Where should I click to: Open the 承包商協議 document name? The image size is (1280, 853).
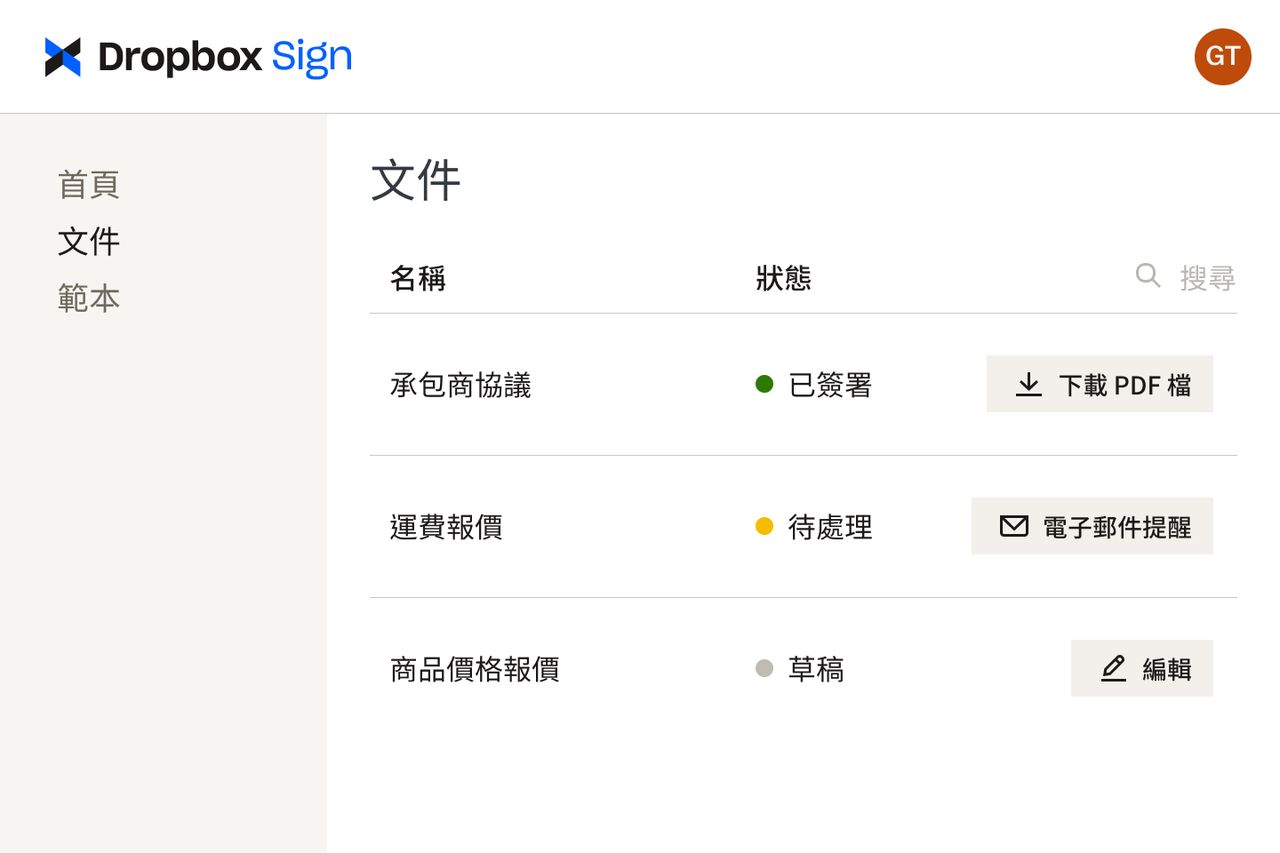tap(459, 384)
